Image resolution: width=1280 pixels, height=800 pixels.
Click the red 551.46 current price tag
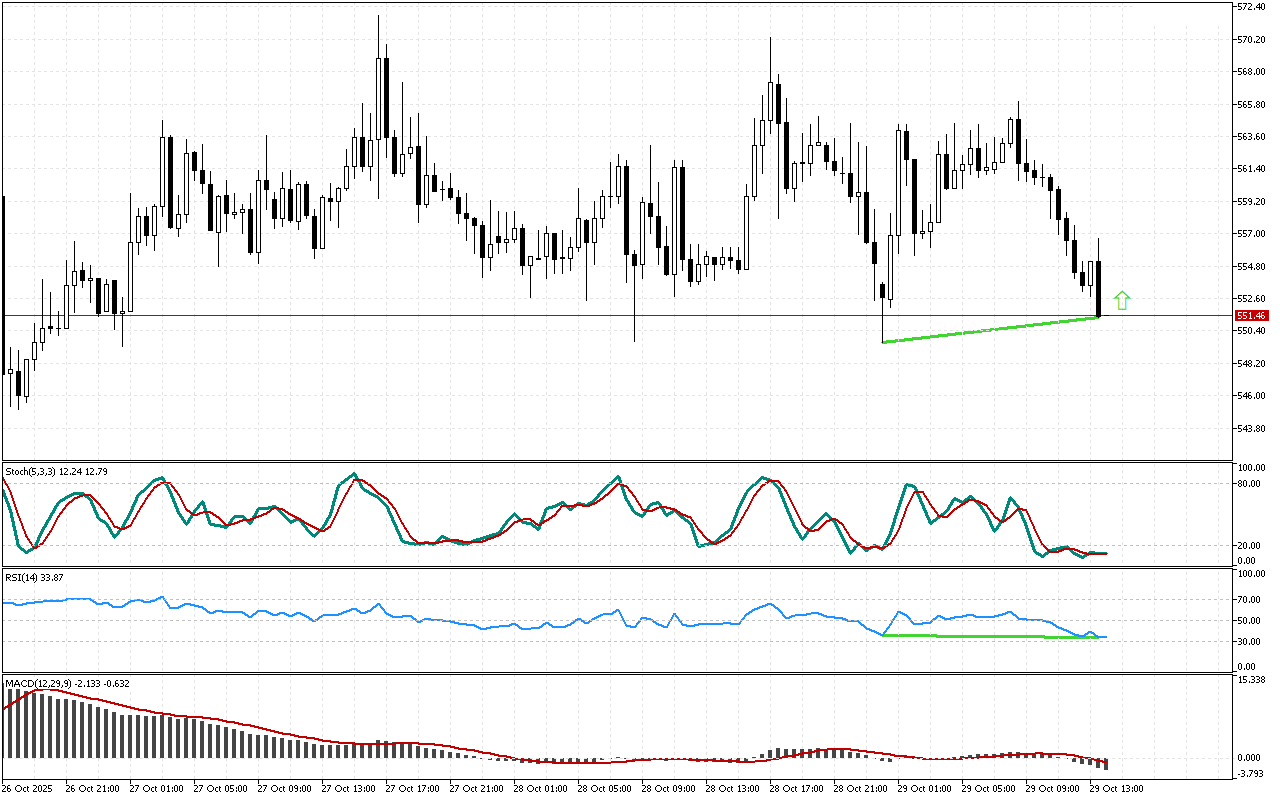point(1251,315)
